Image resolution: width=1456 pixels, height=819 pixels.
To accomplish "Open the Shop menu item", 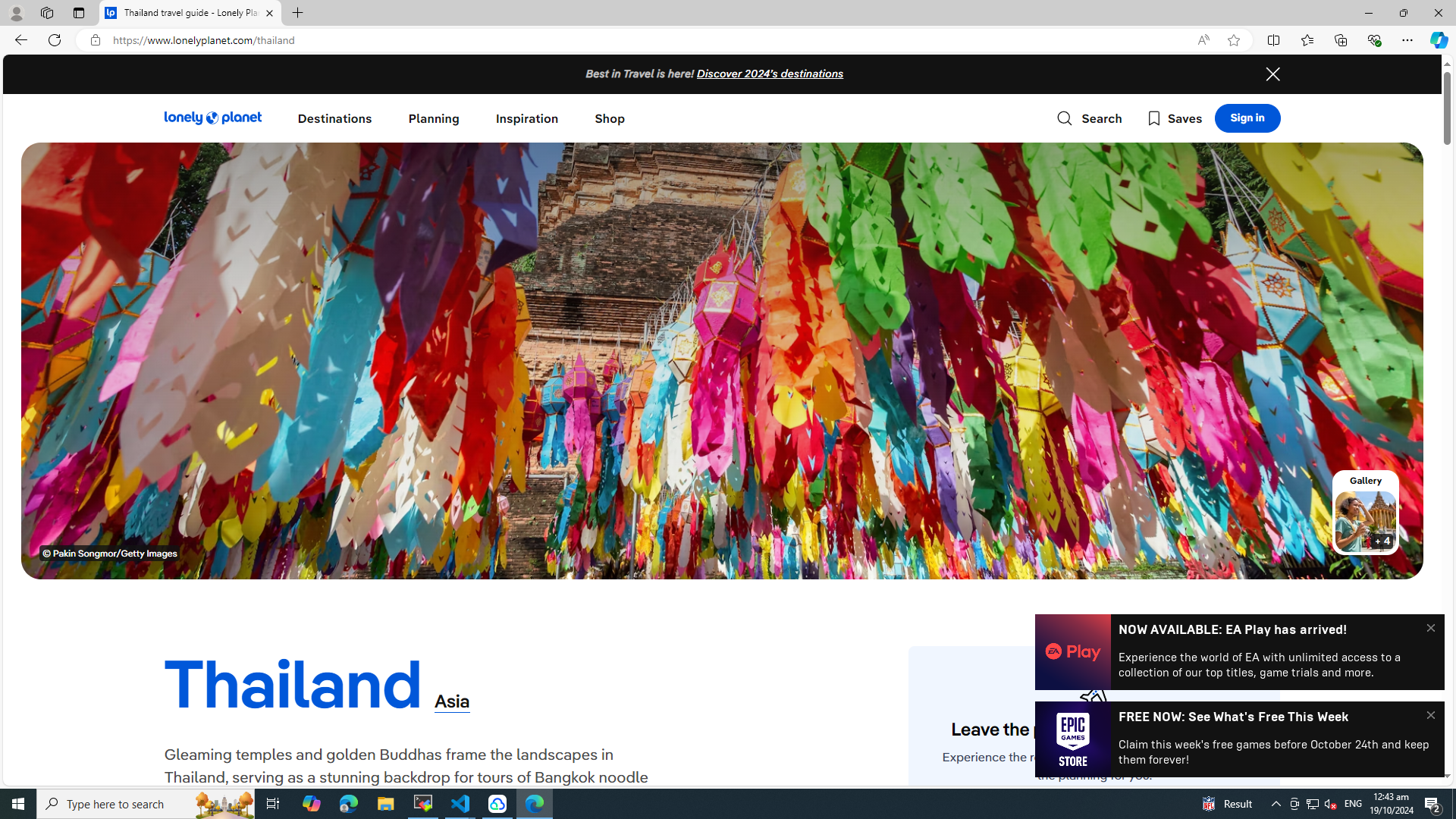I will pos(609,118).
